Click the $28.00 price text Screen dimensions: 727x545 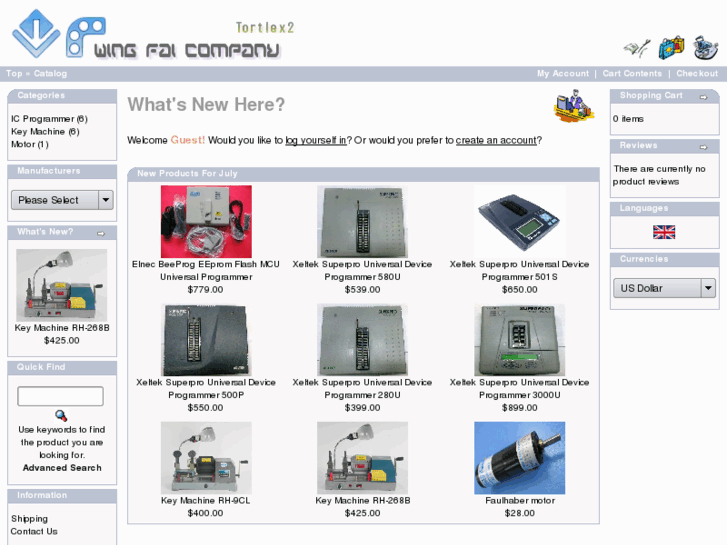[x=519, y=513]
